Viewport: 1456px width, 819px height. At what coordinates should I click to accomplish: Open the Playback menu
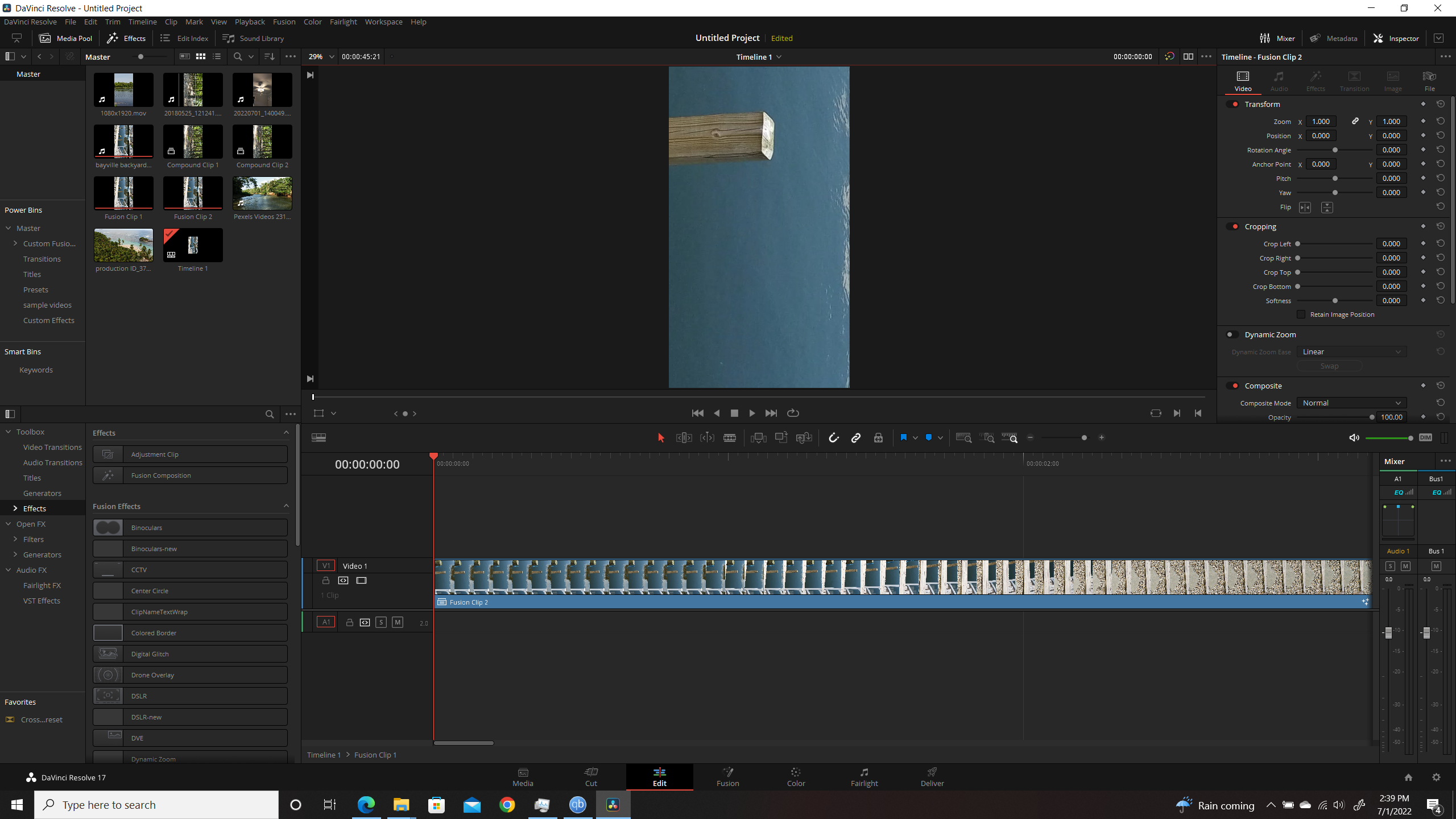pyautogui.click(x=250, y=22)
